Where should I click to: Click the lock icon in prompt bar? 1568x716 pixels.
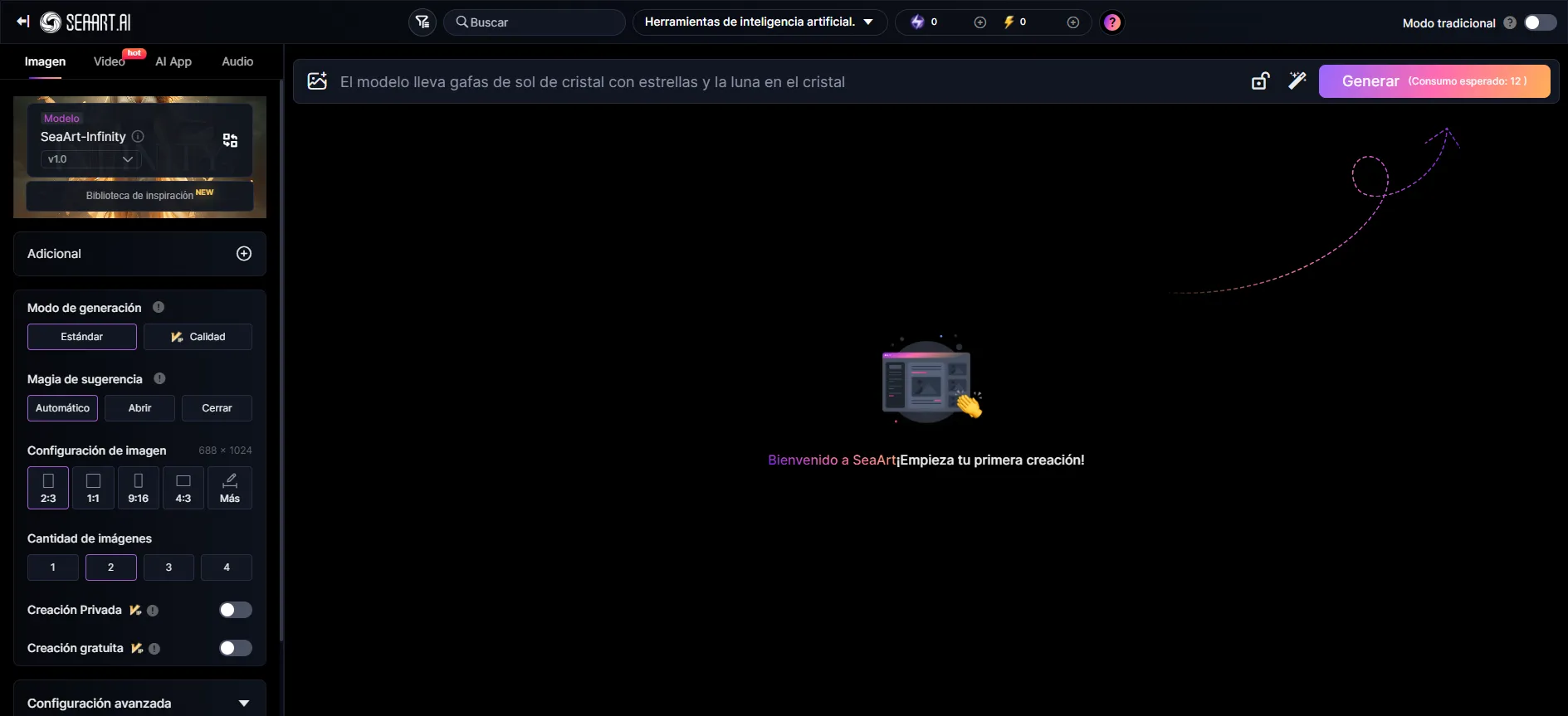tap(1260, 81)
